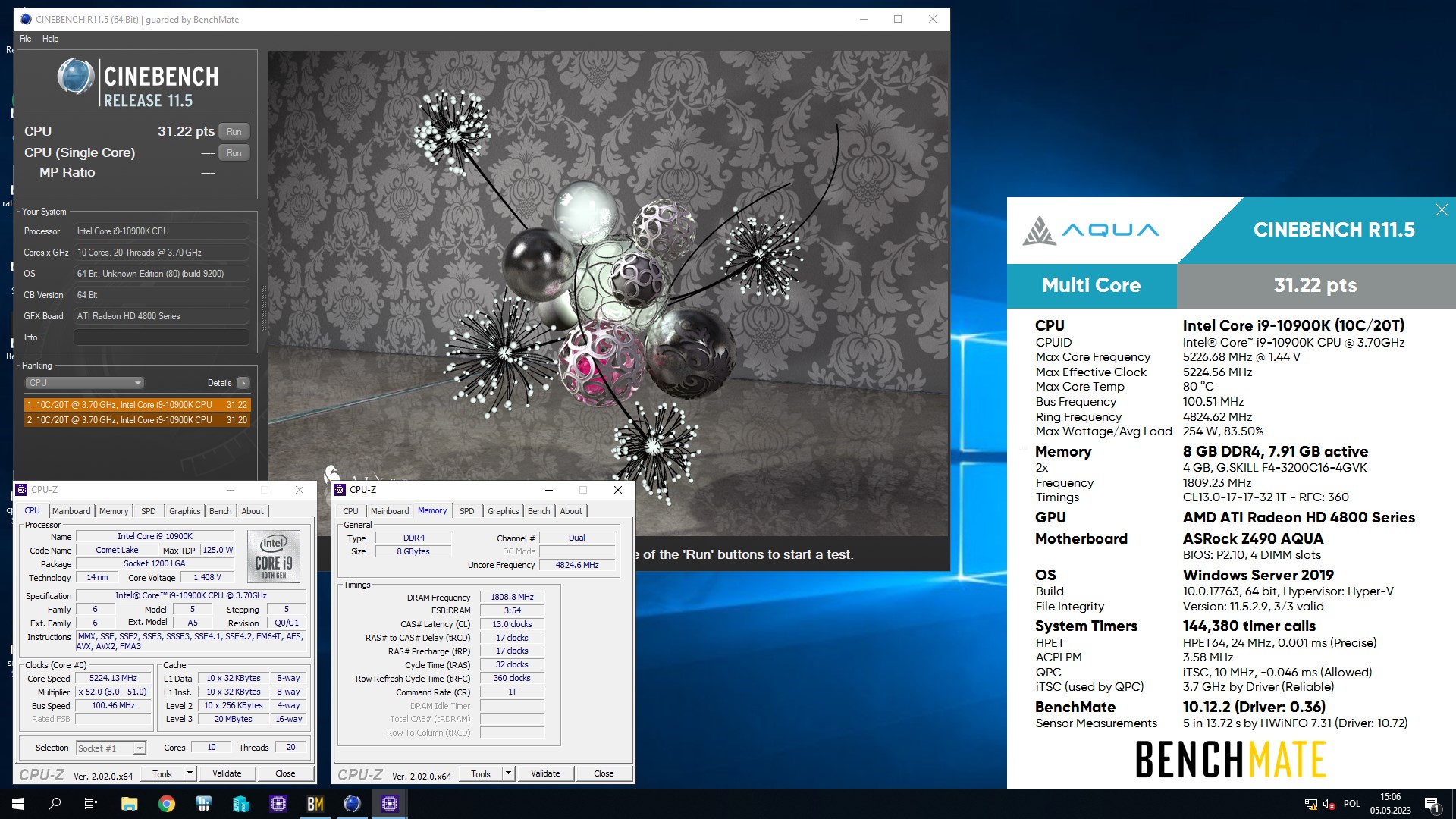Open About tab in left CPU-Z window
The width and height of the screenshot is (1456, 819).
point(253,511)
